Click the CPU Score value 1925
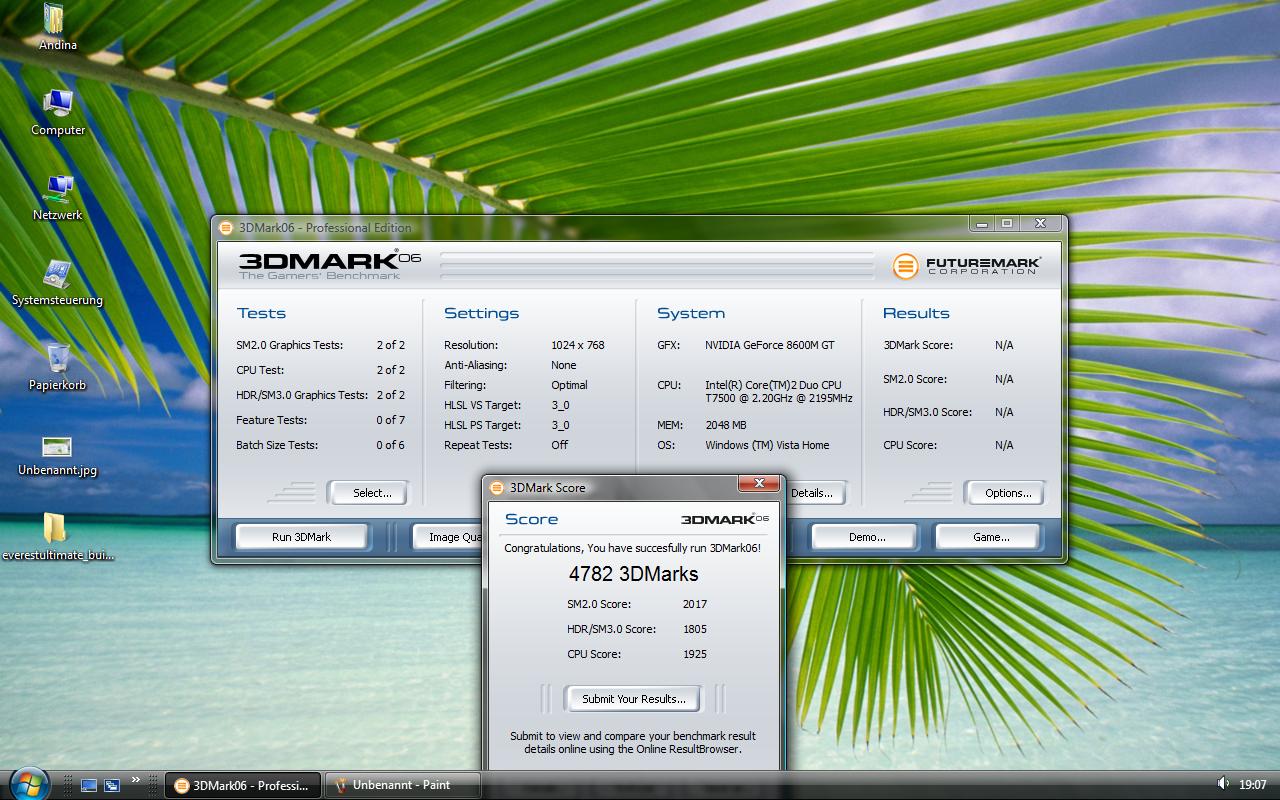 (x=695, y=654)
